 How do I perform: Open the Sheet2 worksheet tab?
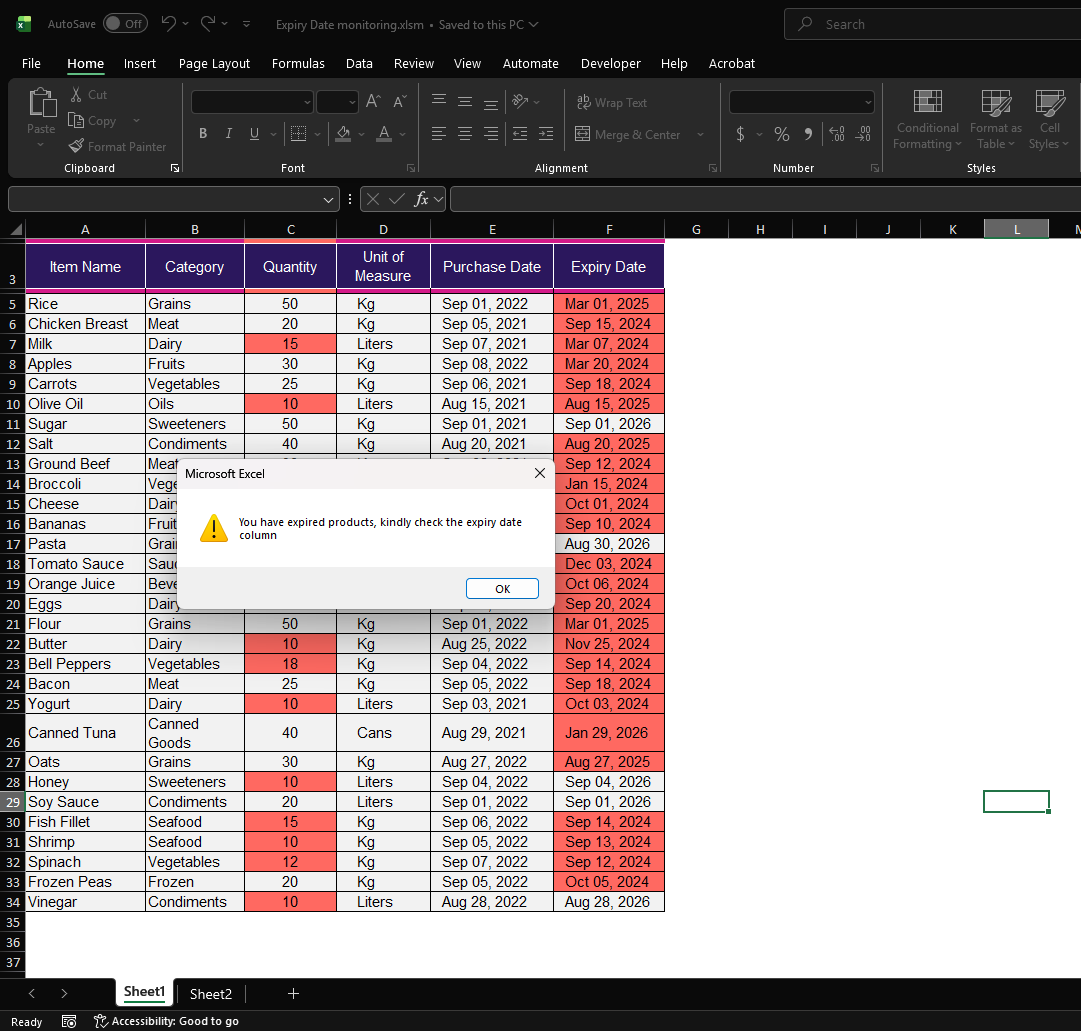pos(210,993)
